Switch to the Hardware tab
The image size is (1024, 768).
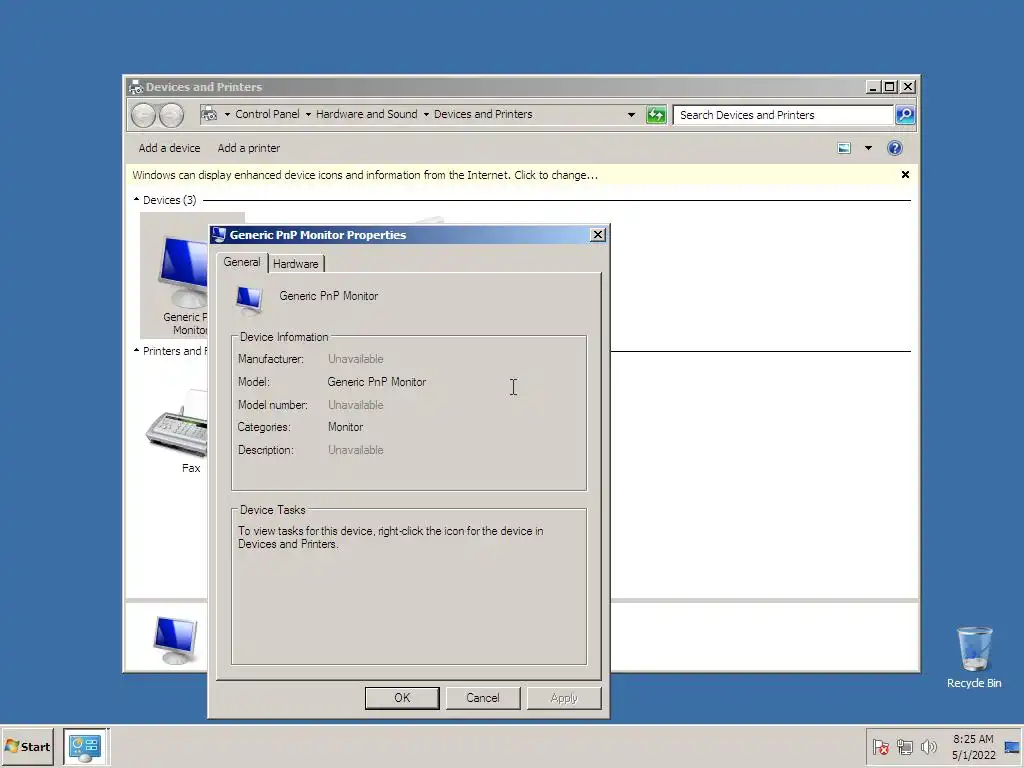pyautogui.click(x=296, y=264)
